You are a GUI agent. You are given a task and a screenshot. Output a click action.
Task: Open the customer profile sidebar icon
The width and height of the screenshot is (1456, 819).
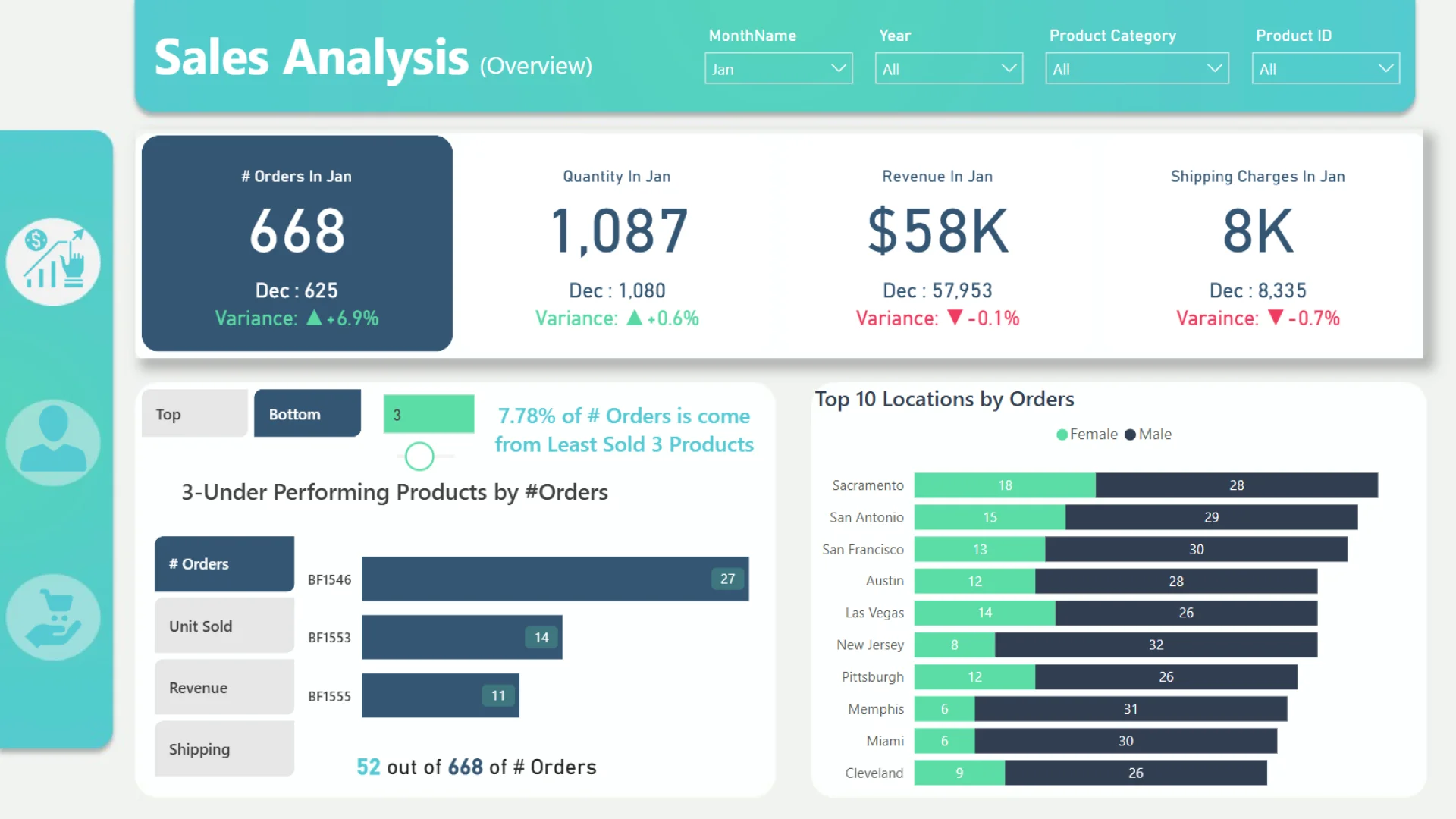pyautogui.click(x=53, y=442)
